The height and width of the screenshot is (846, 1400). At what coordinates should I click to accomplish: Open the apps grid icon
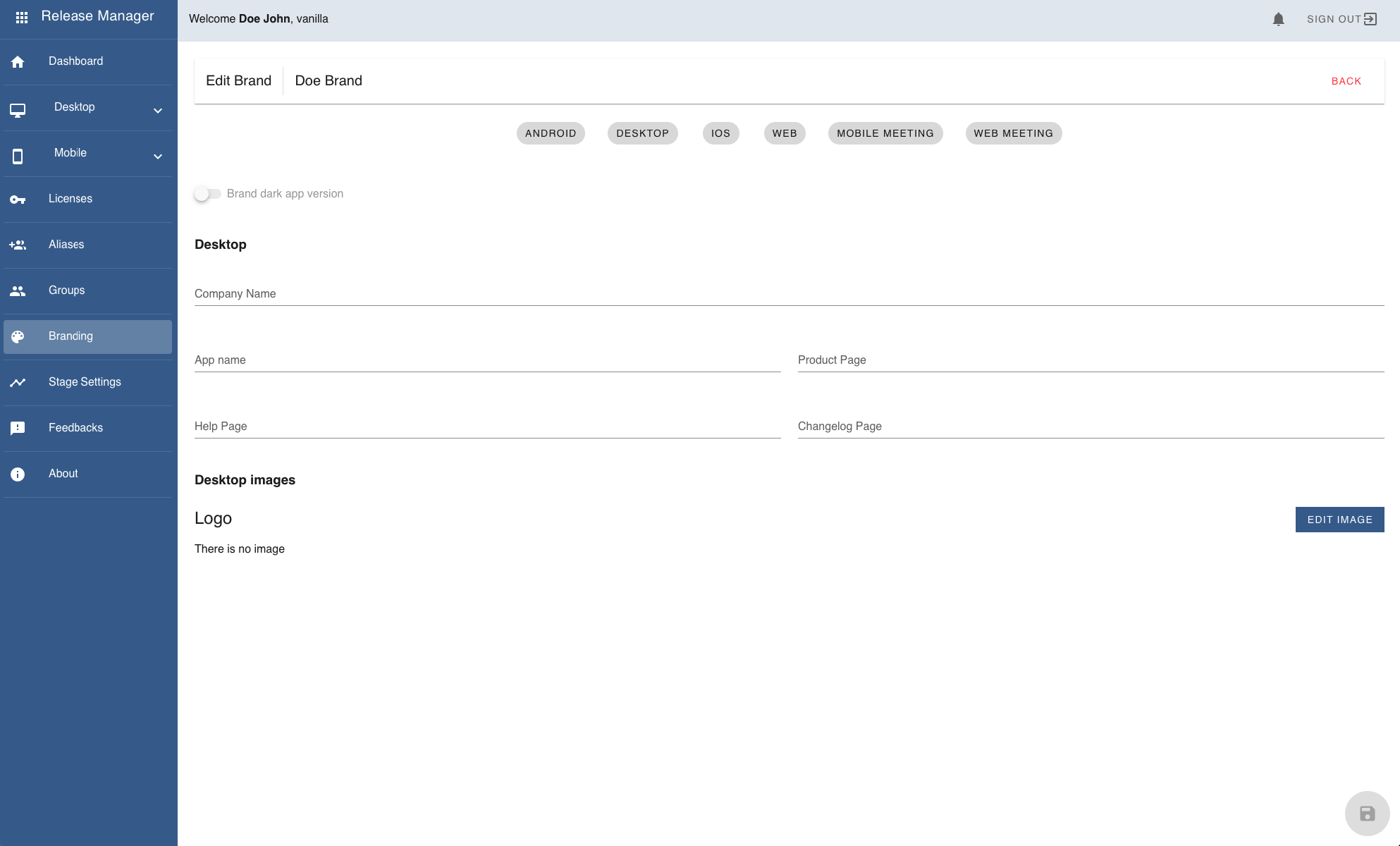coord(22,17)
